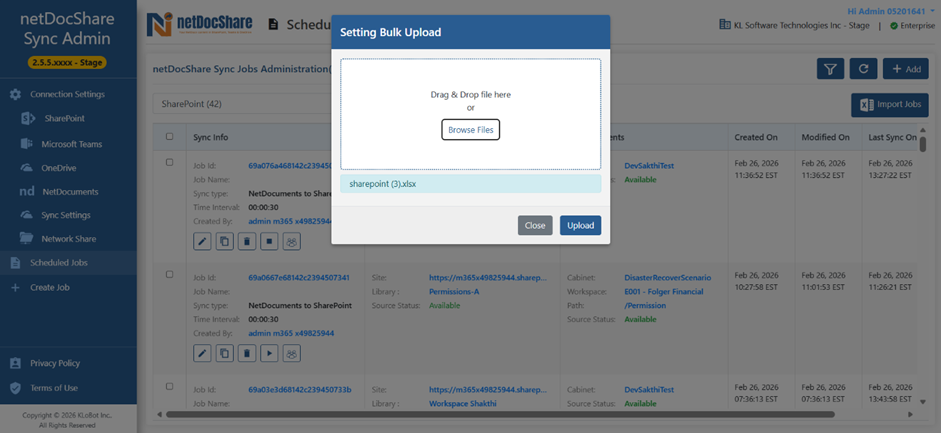Viewport: 941px width, 433px height.
Task: Click the Browse Files button
Action: [x=470, y=130]
